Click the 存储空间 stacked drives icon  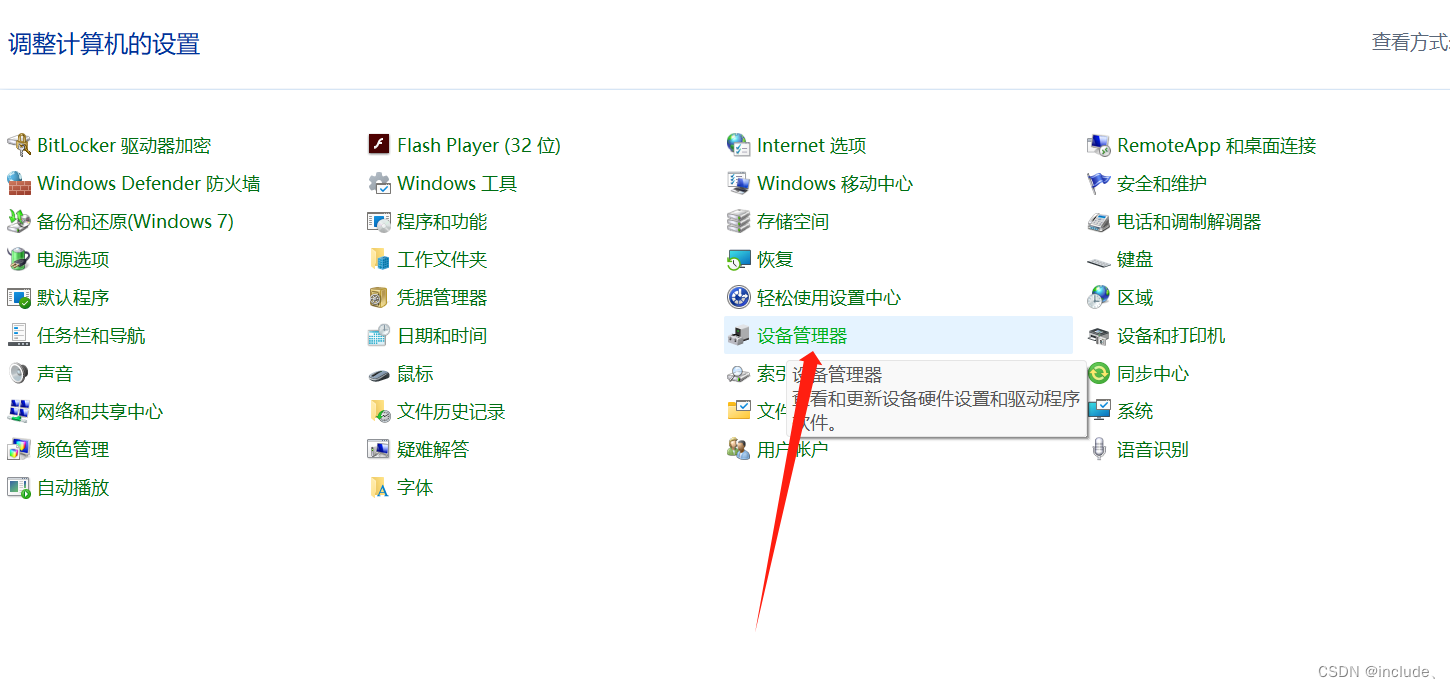click(739, 221)
